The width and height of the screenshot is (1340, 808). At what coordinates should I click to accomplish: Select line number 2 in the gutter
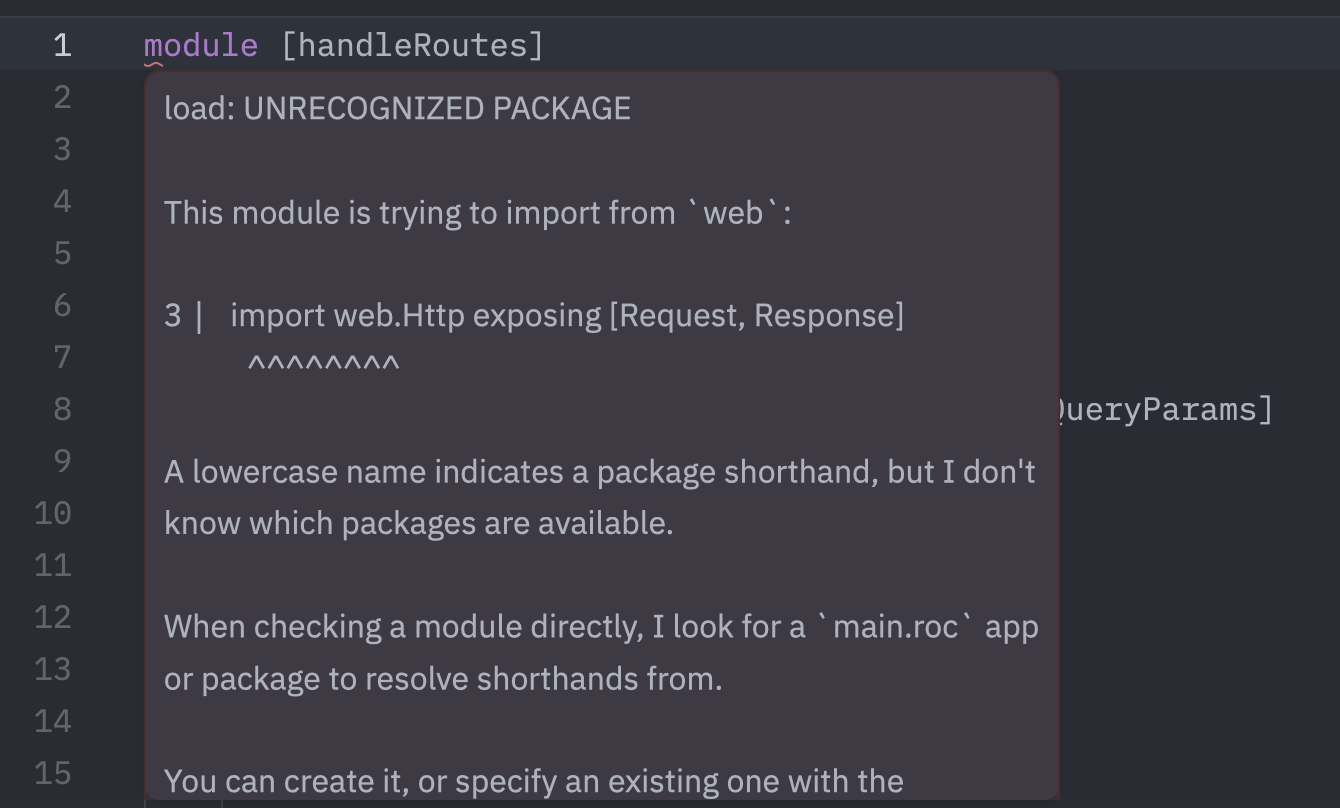[62, 98]
